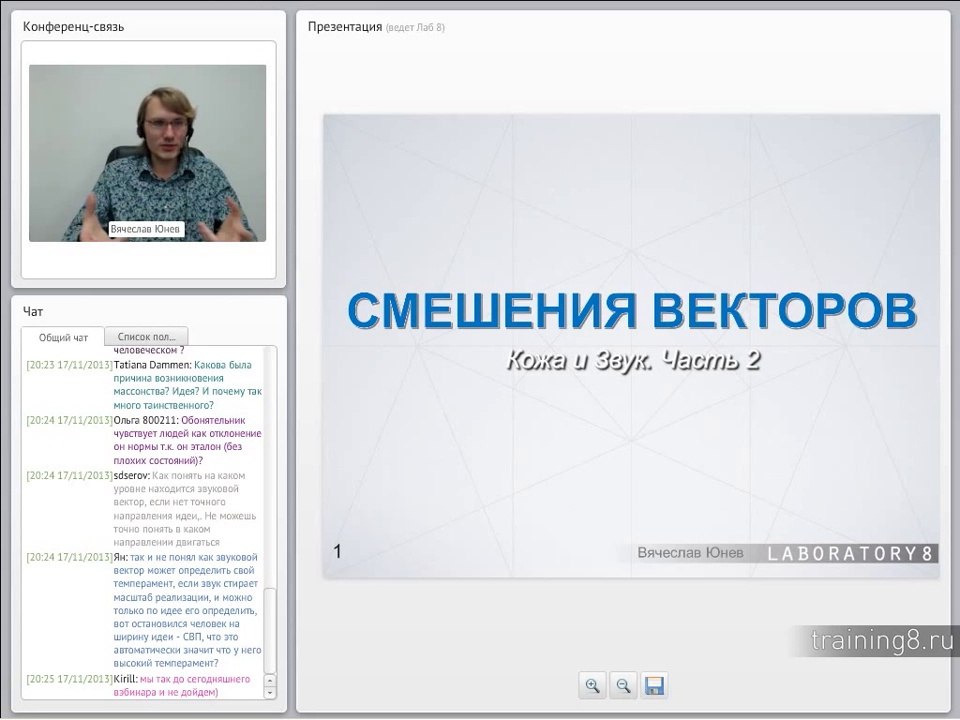Save the presentation with the floppy disk icon

tap(654, 685)
